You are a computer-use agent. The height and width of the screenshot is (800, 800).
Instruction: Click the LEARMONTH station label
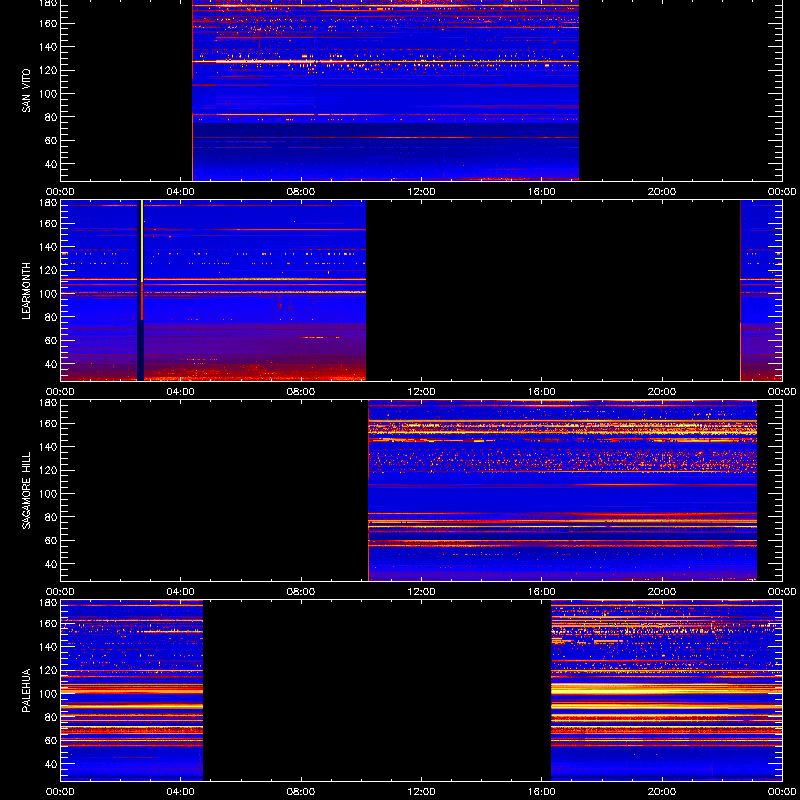pyautogui.click(x=26, y=291)
